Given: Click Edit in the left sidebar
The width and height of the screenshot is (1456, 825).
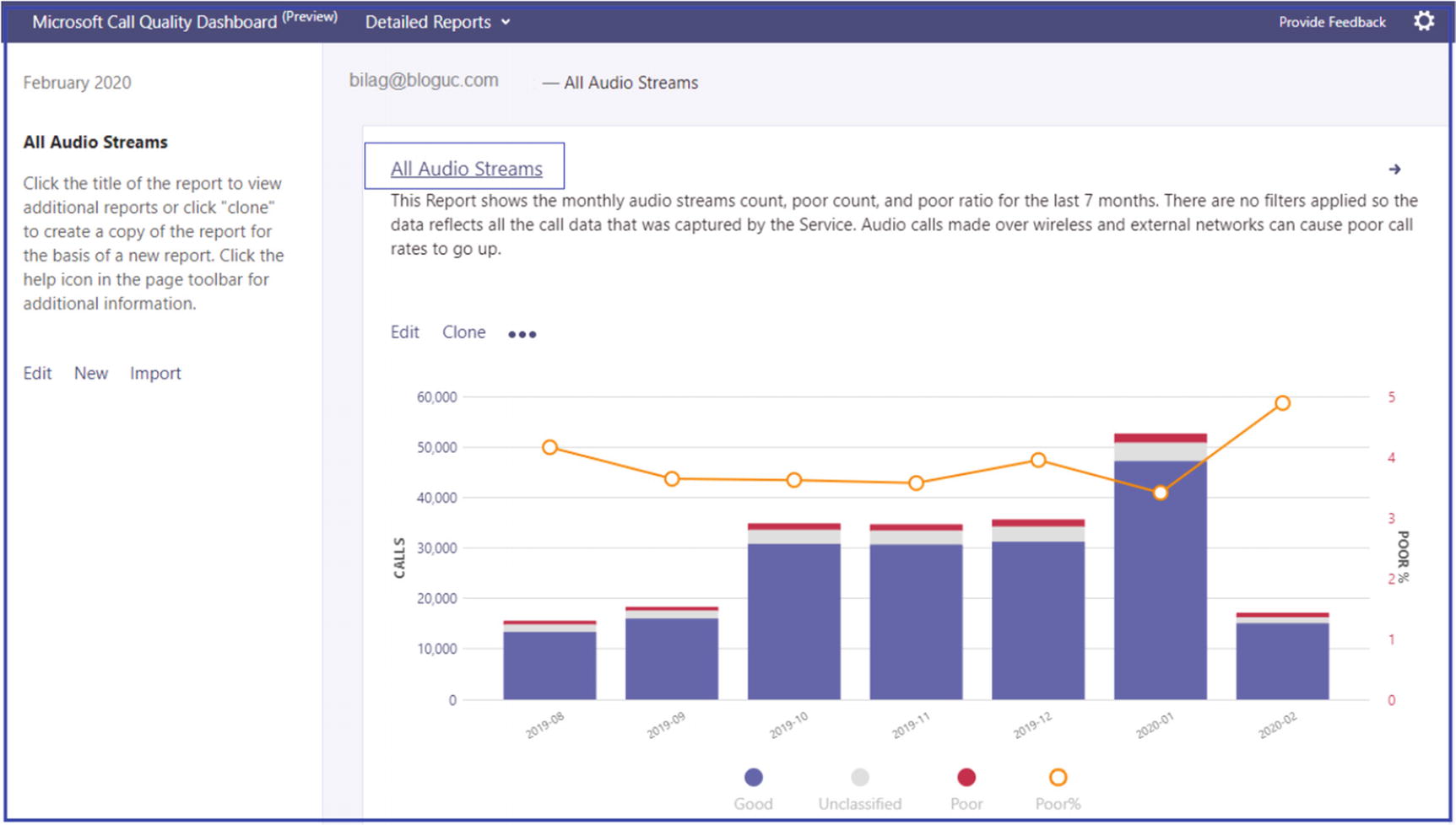Looking at the screenshot, I should pyautogui.click(x=37, y=373).
